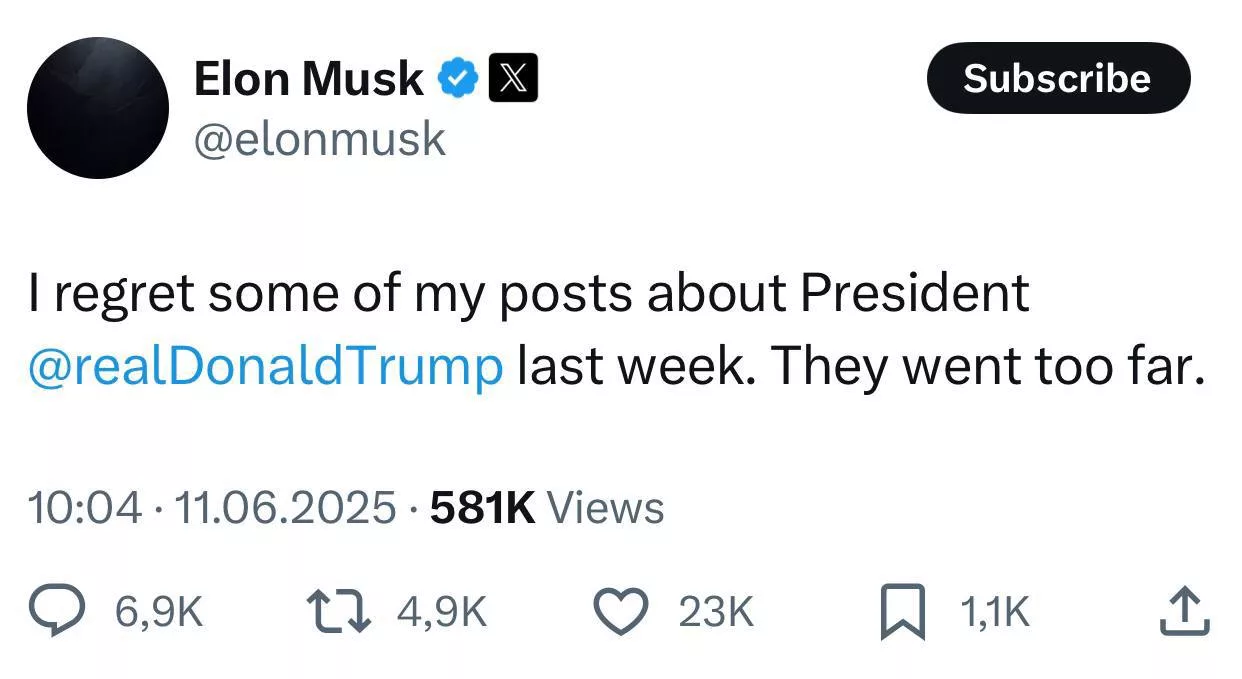Open the @elonmusk handle link
This screenshot has width=1242, height=679.
pos(319,138)
